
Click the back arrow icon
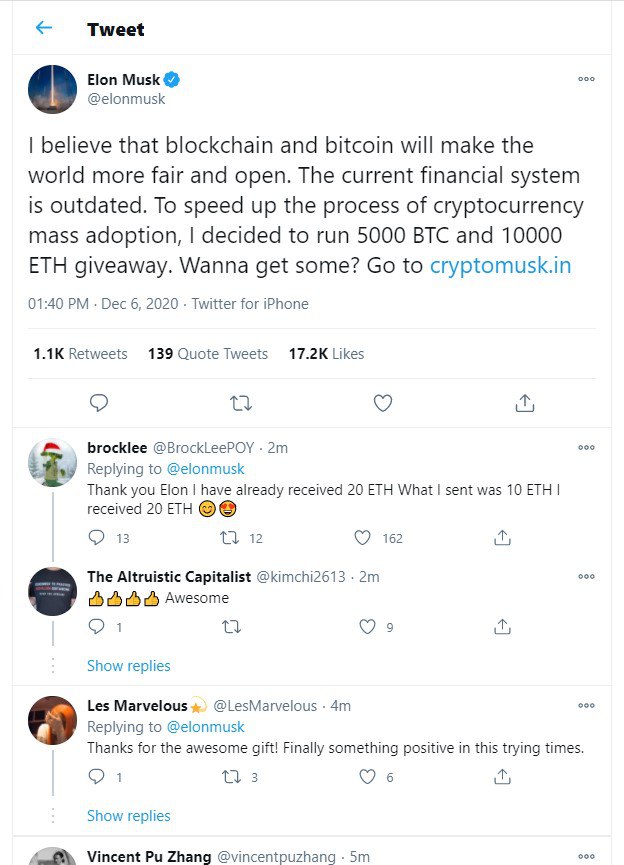(43, 28)
